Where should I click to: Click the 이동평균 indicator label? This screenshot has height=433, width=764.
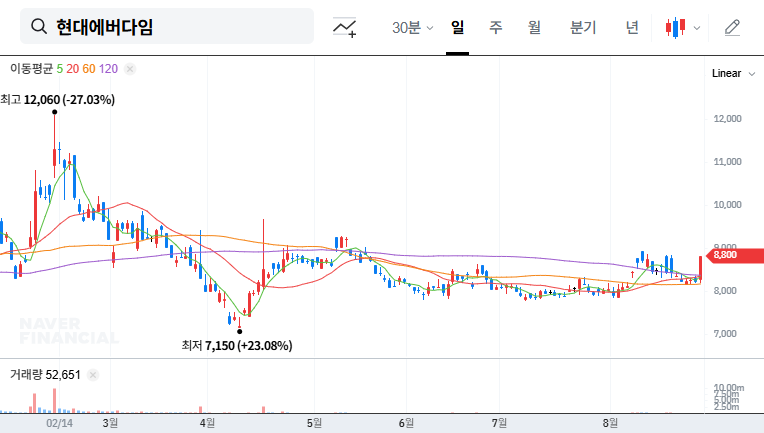pyautogui.click(x=31, y=69)
